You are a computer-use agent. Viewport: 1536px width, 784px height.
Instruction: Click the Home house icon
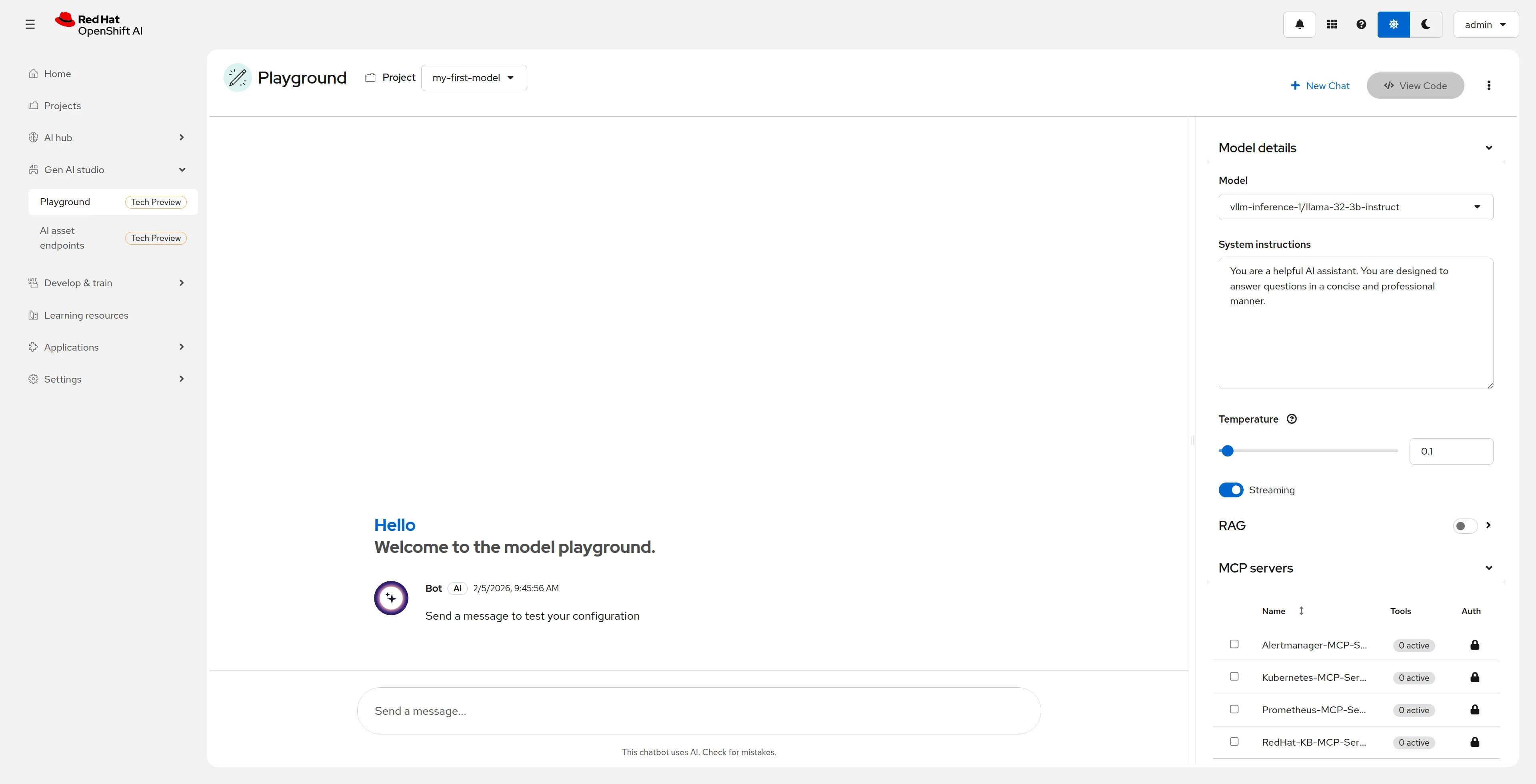pos(33,74)
